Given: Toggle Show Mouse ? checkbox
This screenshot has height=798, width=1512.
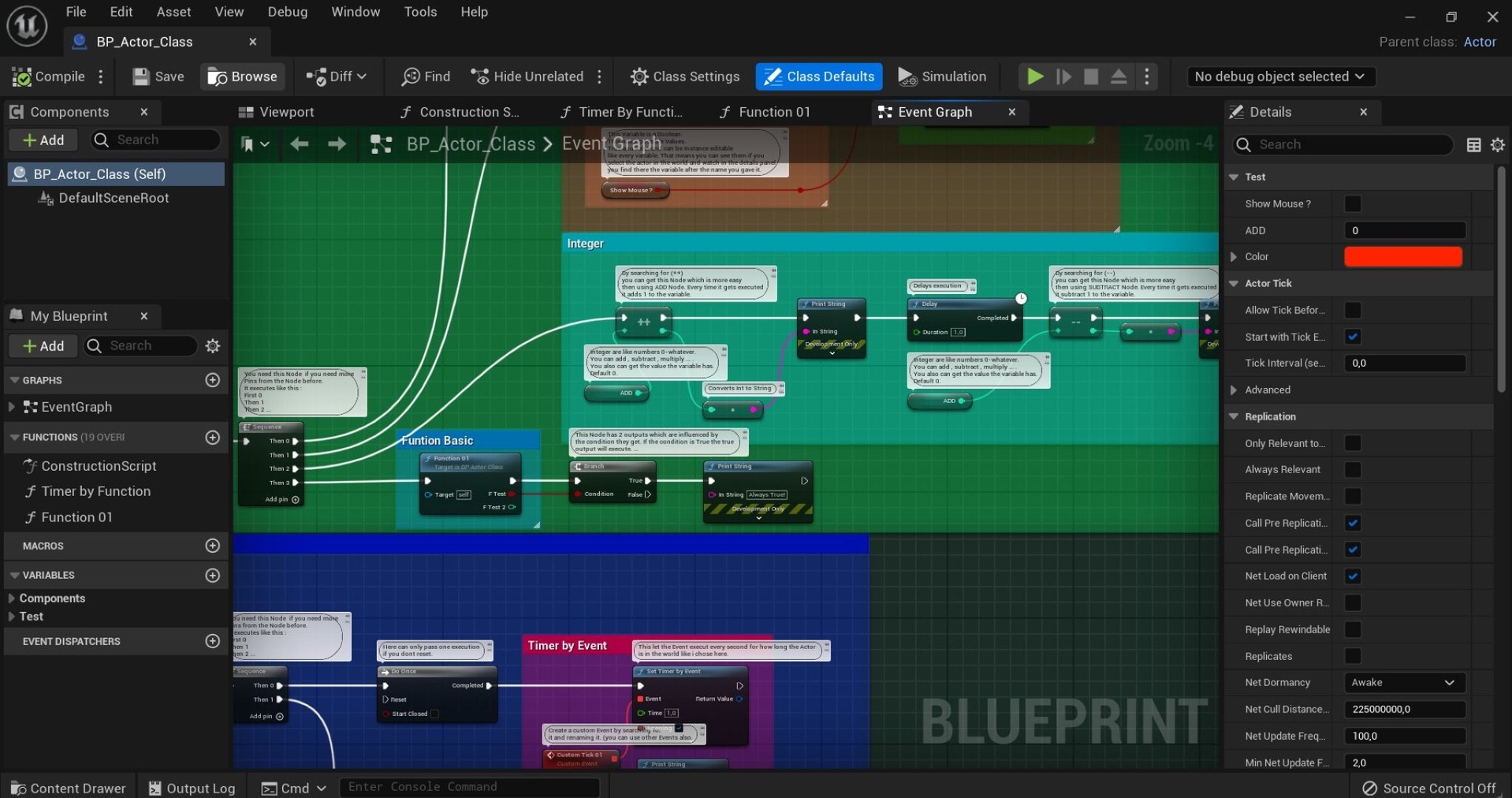Looking at the screenshot, I should pyautogui.click(x=1353, y=203).
